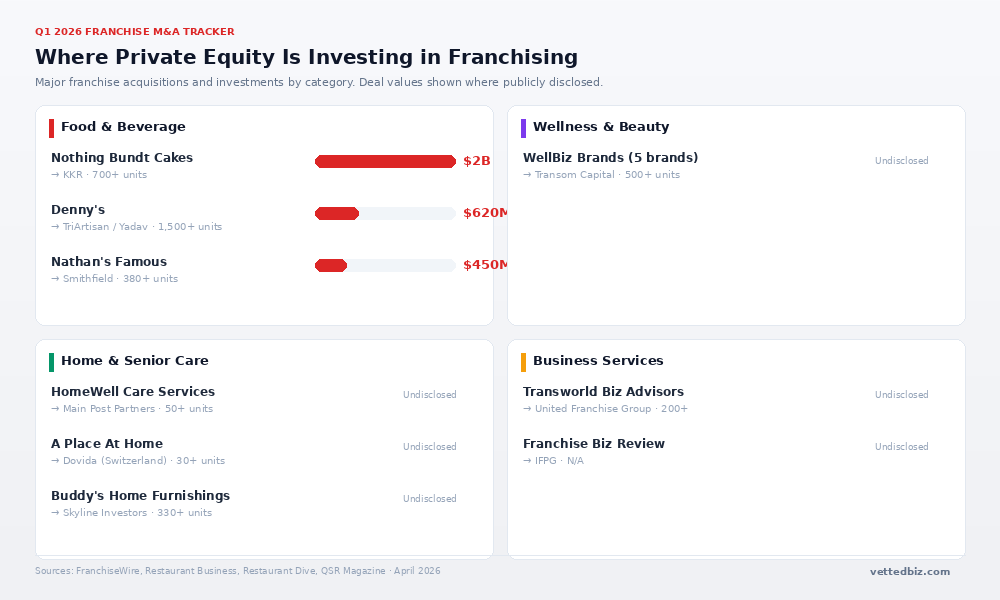Select the Nathan's Famous deal value bar
This screenshot has width=1000, height=600.
[385, 265]
